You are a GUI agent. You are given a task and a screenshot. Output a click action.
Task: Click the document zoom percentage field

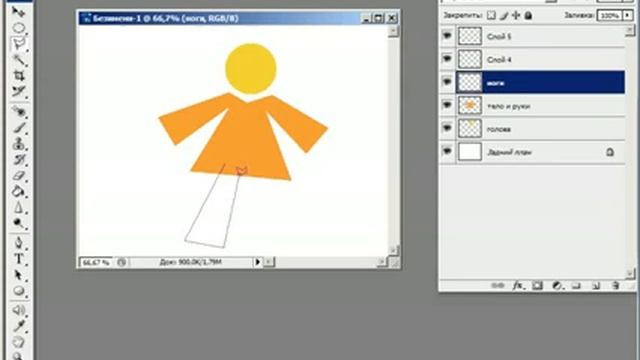[96, 262]
